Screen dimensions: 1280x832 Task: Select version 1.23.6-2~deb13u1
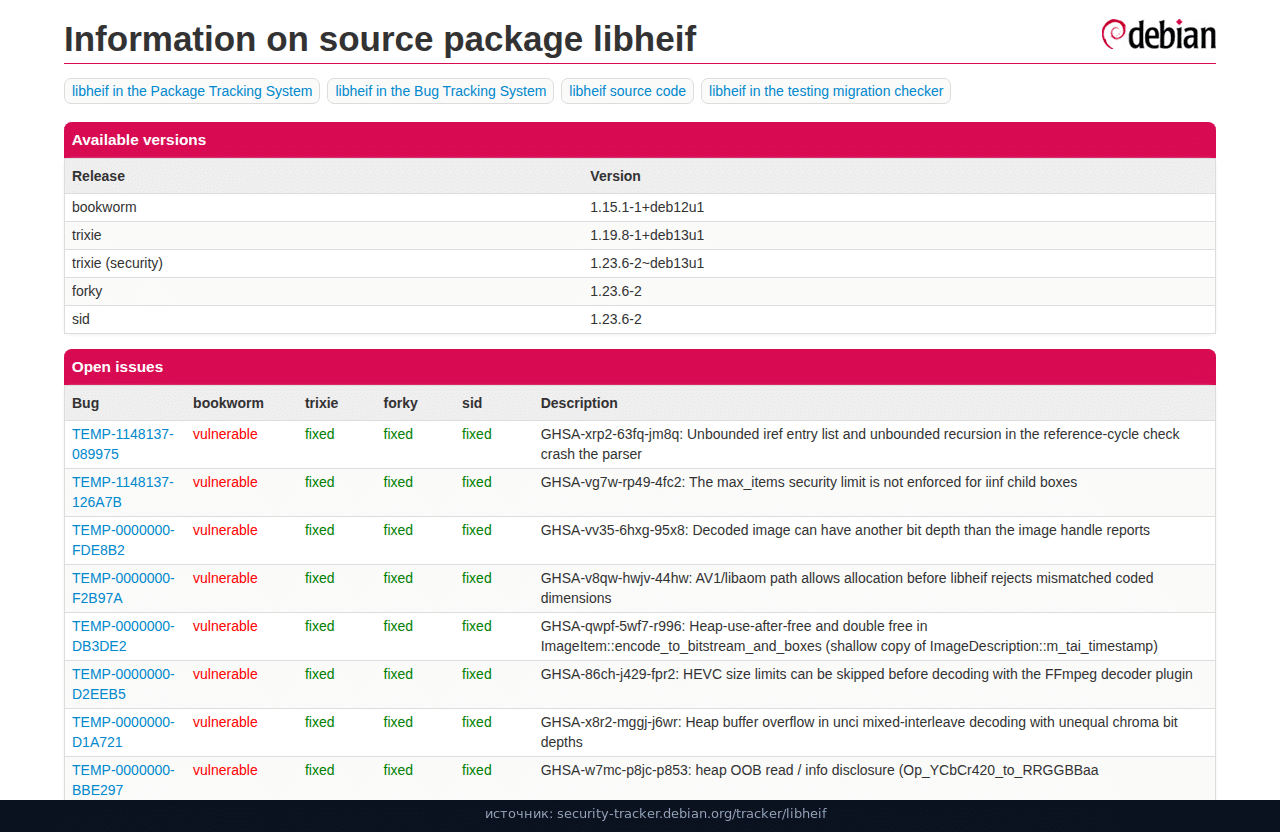click(x=647, y=263)
